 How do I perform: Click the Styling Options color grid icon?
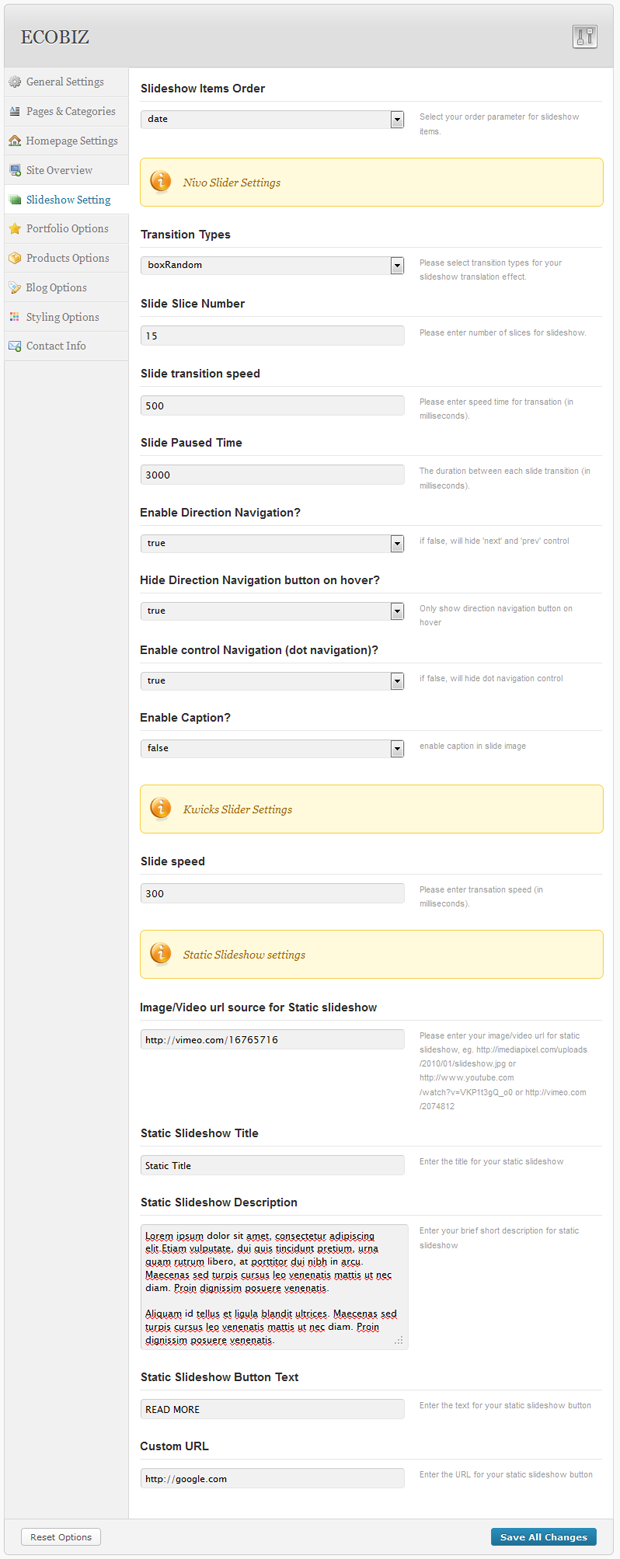15,317
